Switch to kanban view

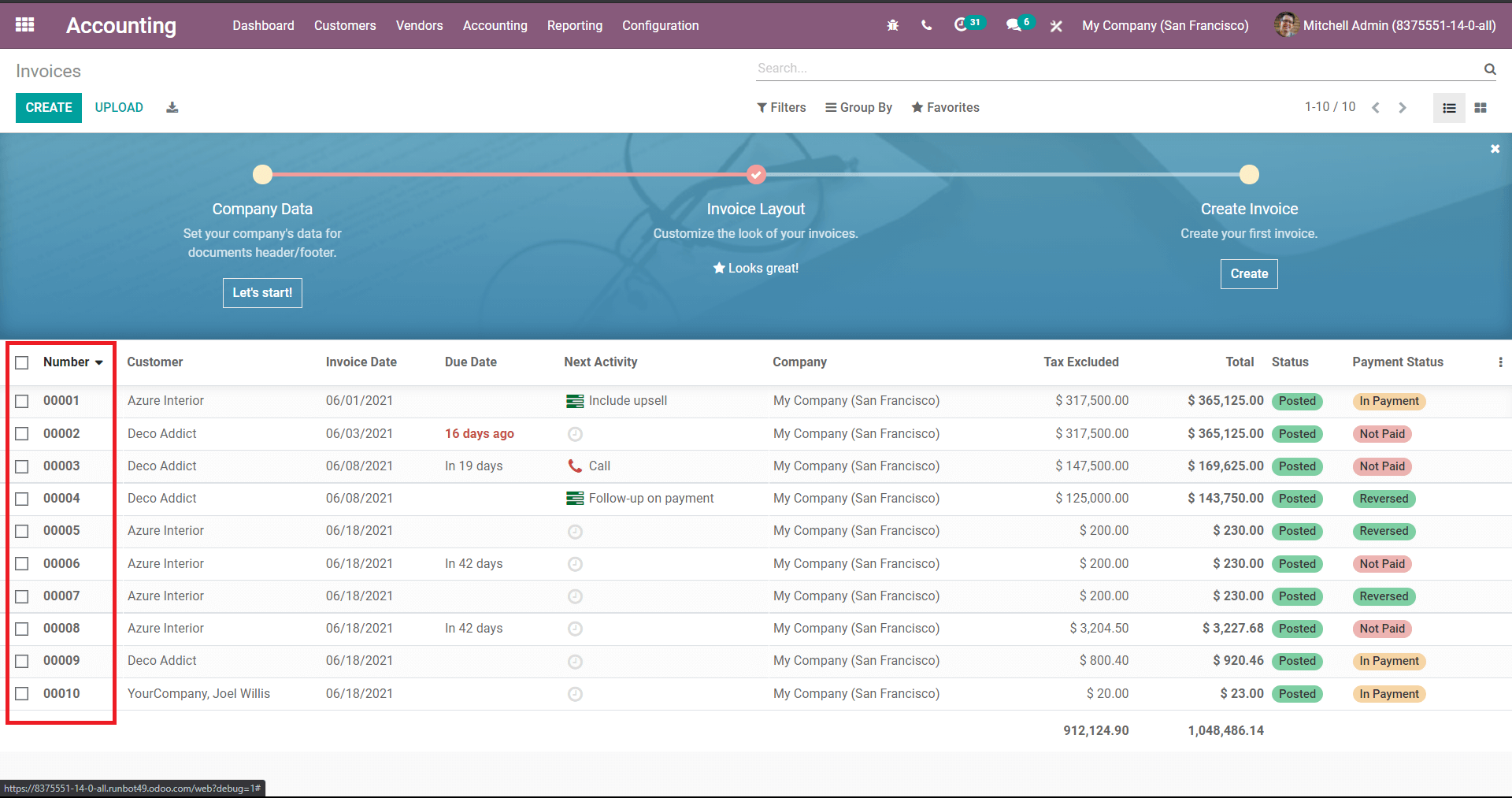pyautogui.click(x=1480, y=108)
